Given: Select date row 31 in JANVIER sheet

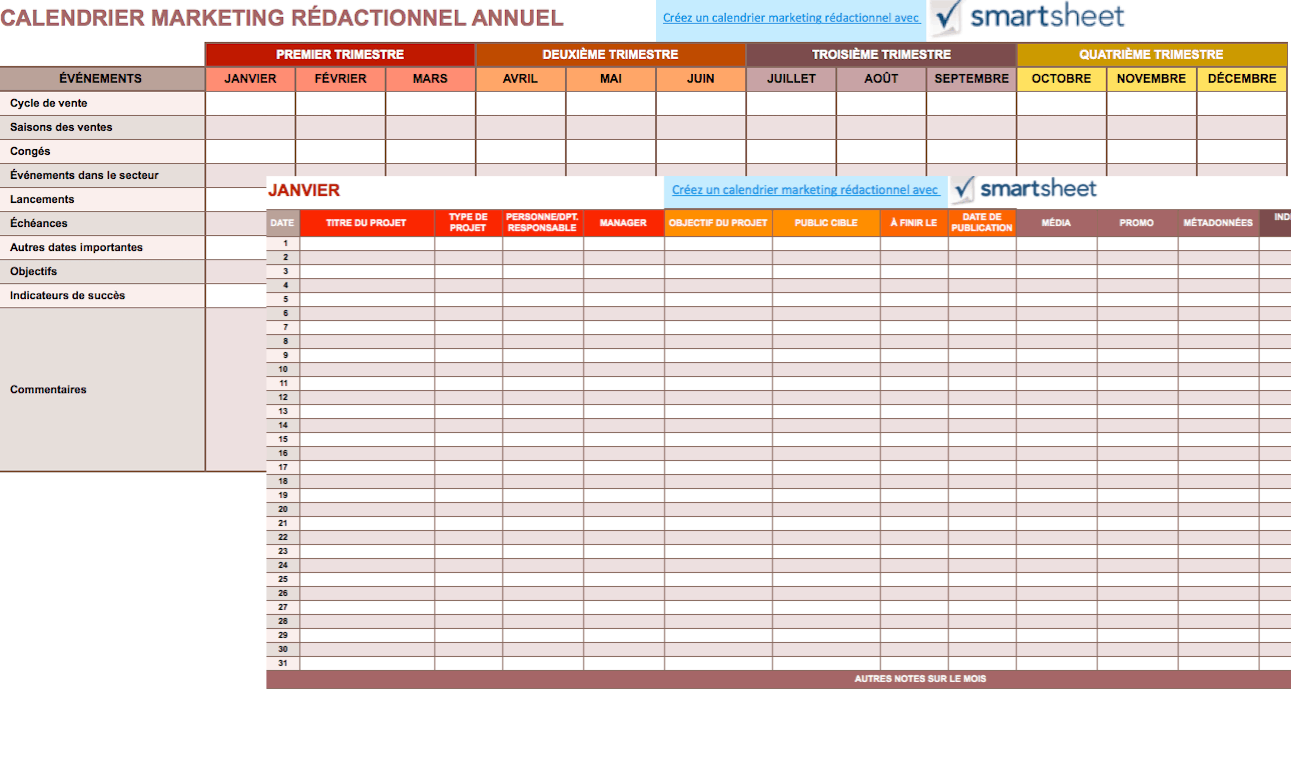Looking at the screenshot, I should click(284, 663).
